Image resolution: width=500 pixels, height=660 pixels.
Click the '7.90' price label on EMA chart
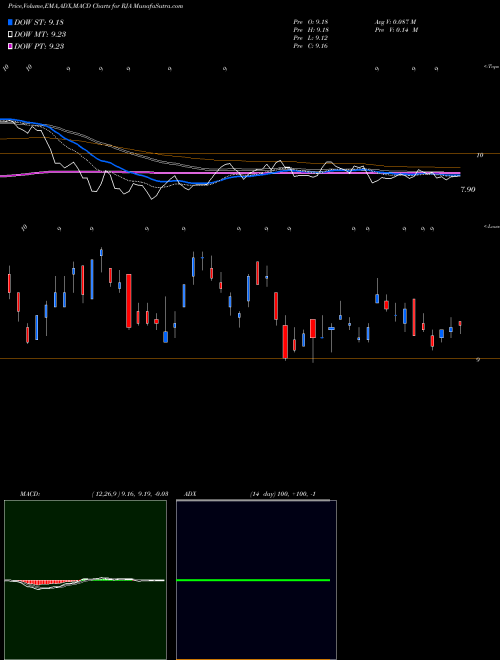tap(468, 190)
